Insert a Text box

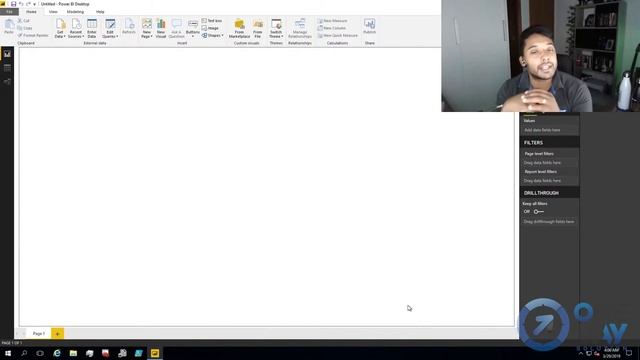(x=212, y=21)
